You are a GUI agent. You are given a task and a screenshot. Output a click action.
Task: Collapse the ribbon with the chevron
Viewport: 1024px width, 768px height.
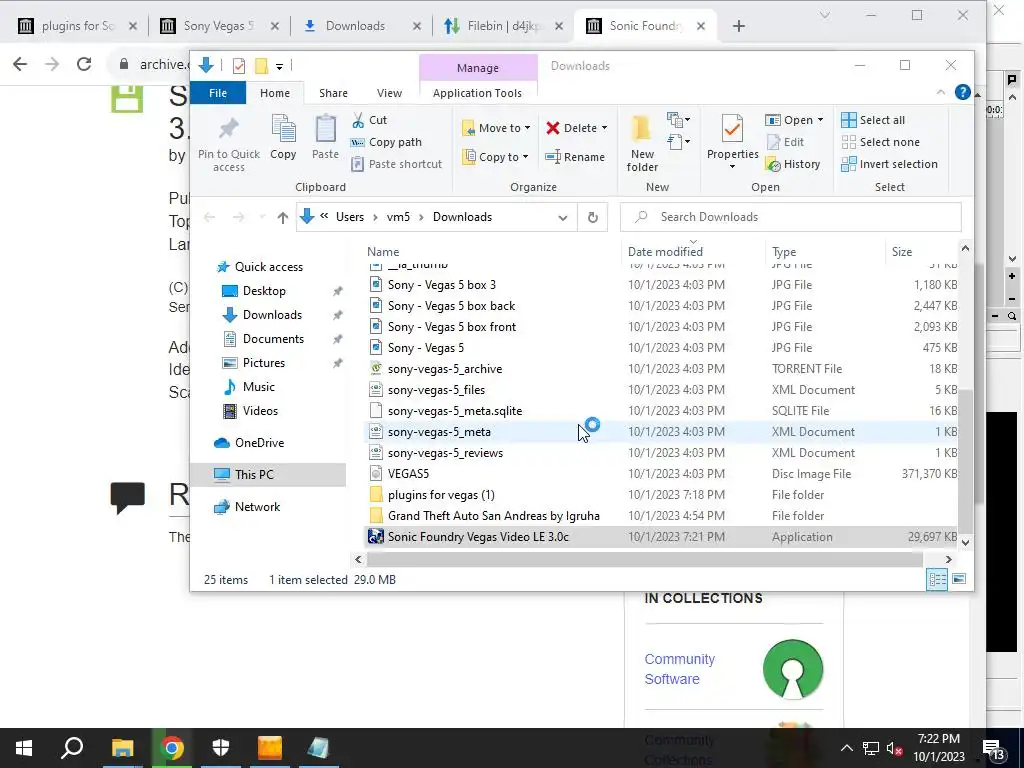(941, 92)
